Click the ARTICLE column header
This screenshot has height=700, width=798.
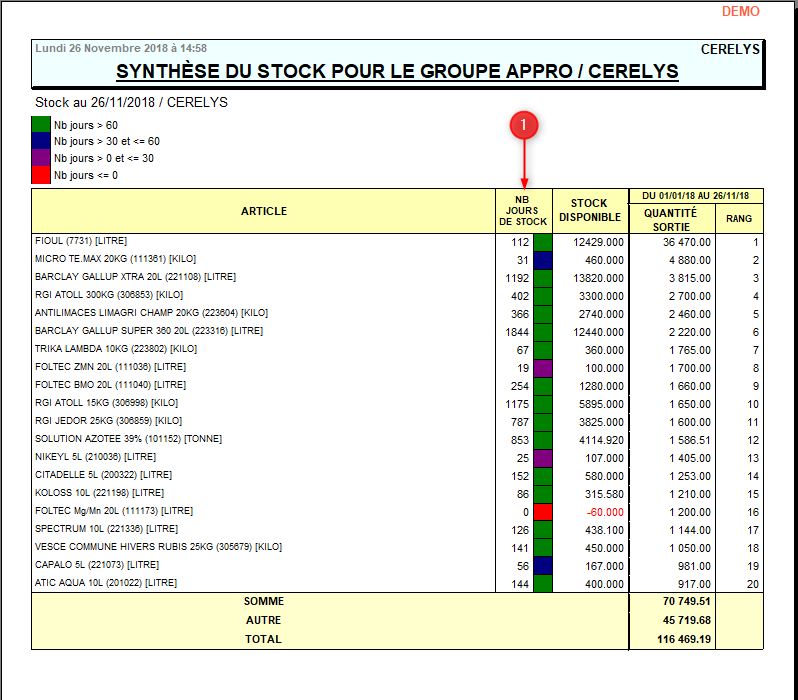click(x=264, y=211)
